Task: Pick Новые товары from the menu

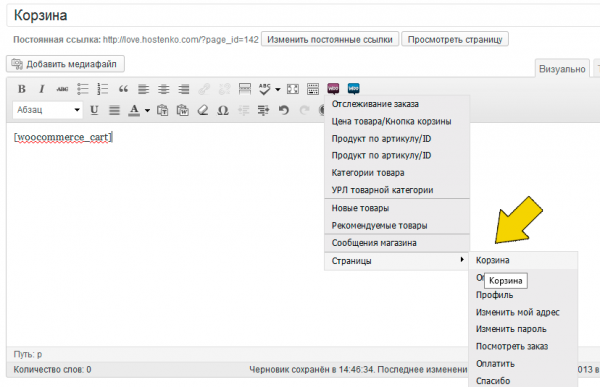Action: point(397,208)
